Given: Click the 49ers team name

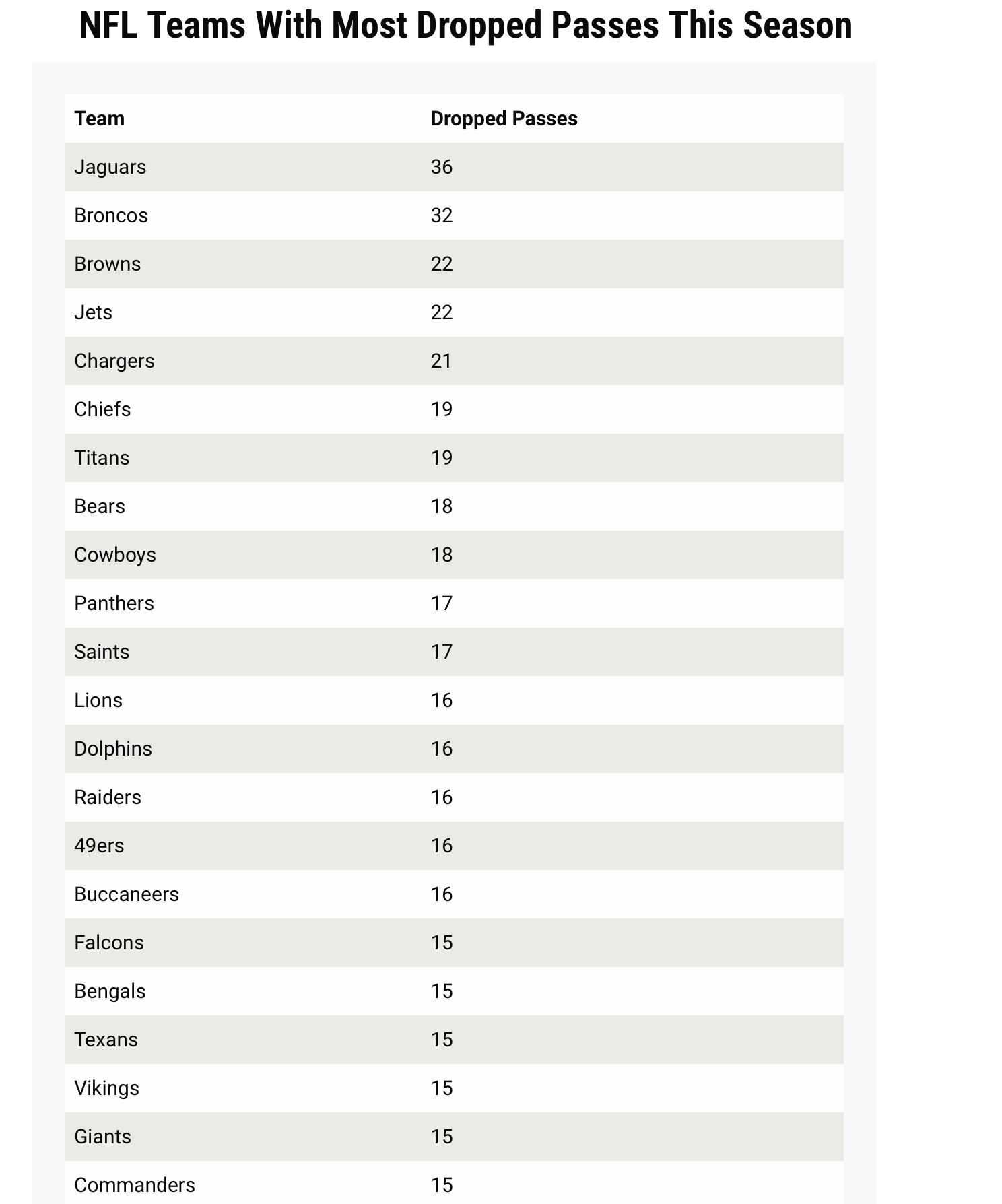Looking at the screenshot, I should tap(99, 846).
